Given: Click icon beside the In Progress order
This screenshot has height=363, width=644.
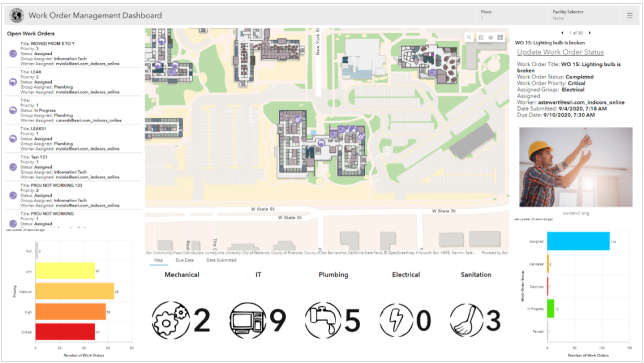Looking at the screenshot, I should (x=13, y=110).
